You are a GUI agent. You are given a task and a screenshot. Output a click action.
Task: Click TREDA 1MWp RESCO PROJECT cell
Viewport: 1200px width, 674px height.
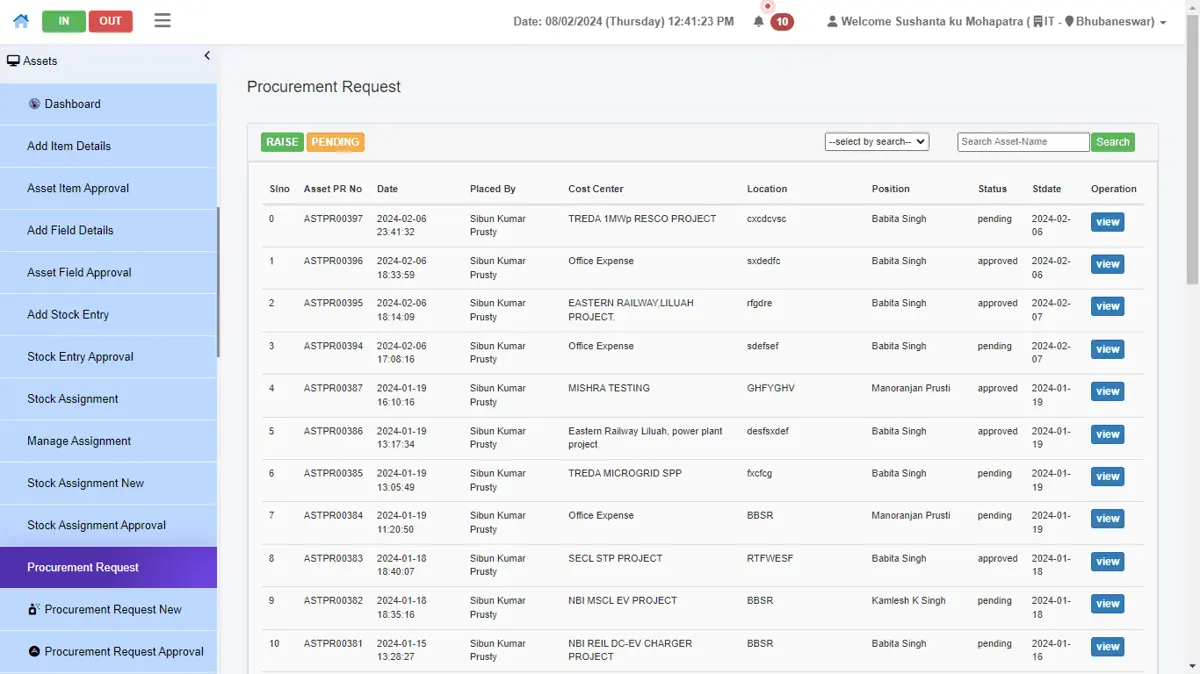642,219
